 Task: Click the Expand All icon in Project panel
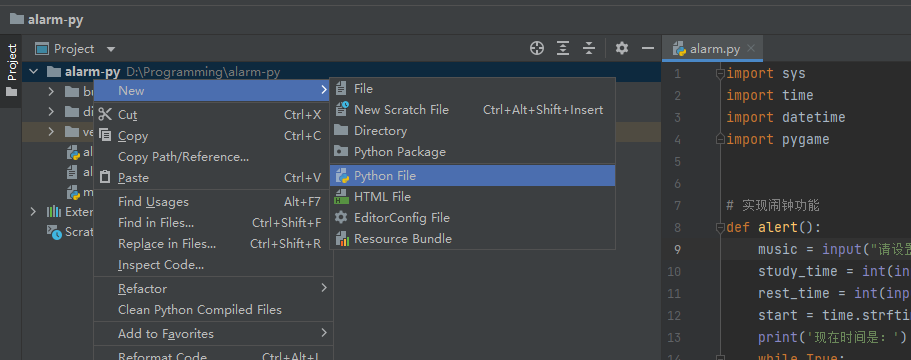(563, 48)
